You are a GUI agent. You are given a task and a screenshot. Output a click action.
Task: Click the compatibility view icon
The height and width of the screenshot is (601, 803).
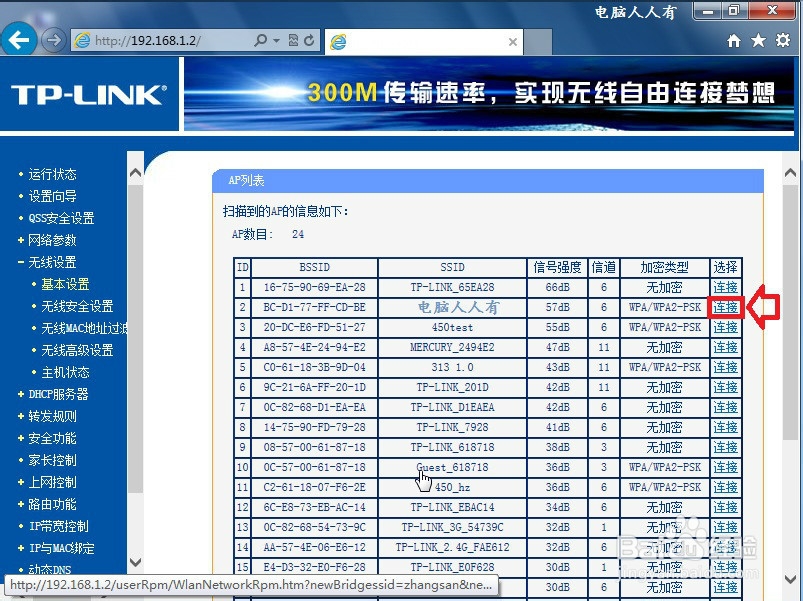(x=293, y=40)
